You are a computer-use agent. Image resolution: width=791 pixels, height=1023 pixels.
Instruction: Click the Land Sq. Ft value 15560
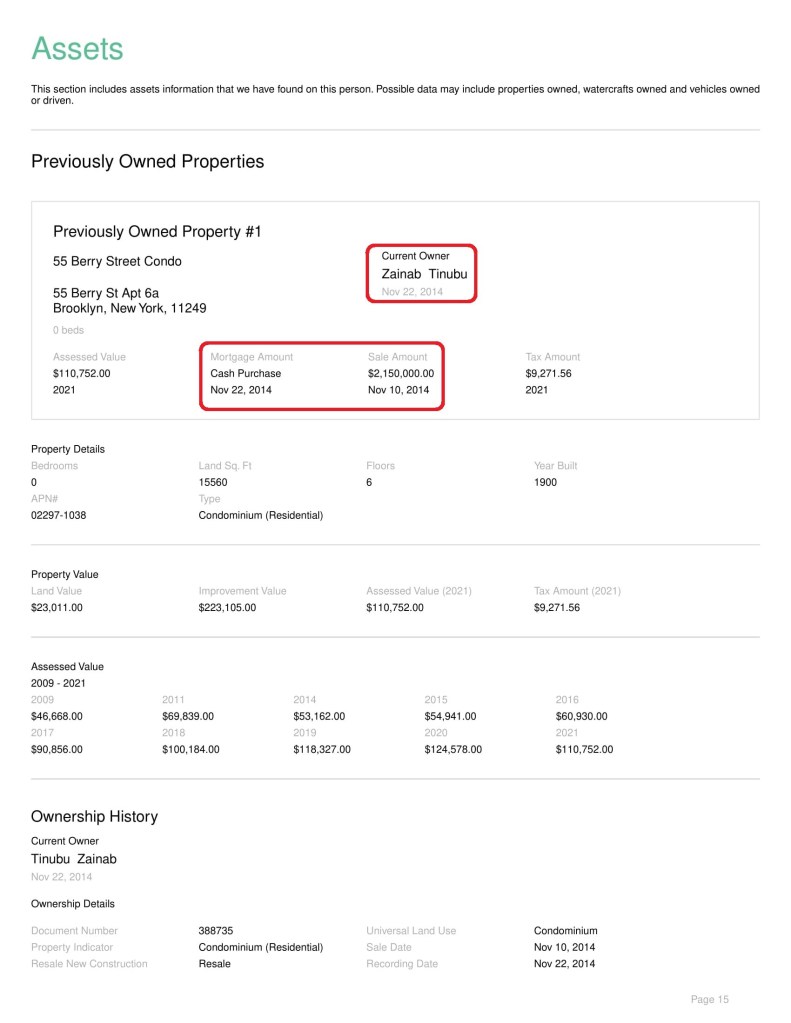click(x=214, y=482)
